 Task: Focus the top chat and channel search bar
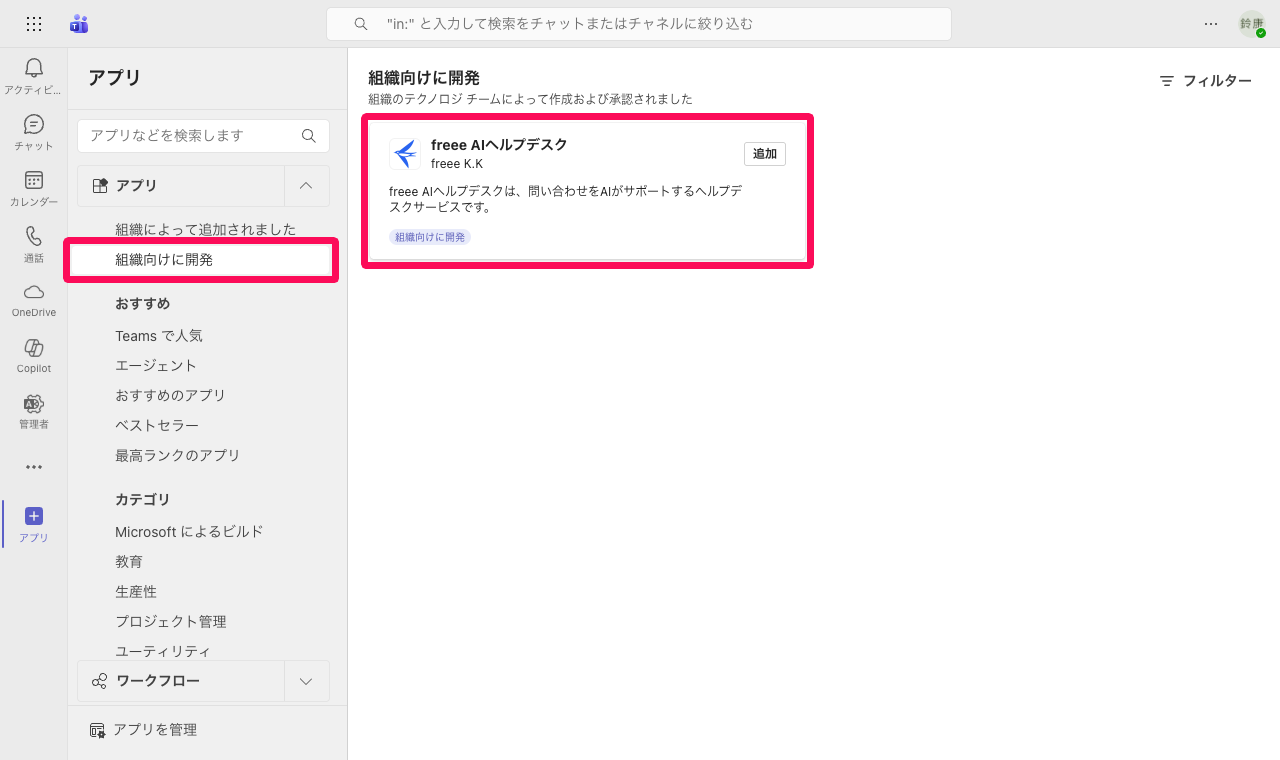638,24
